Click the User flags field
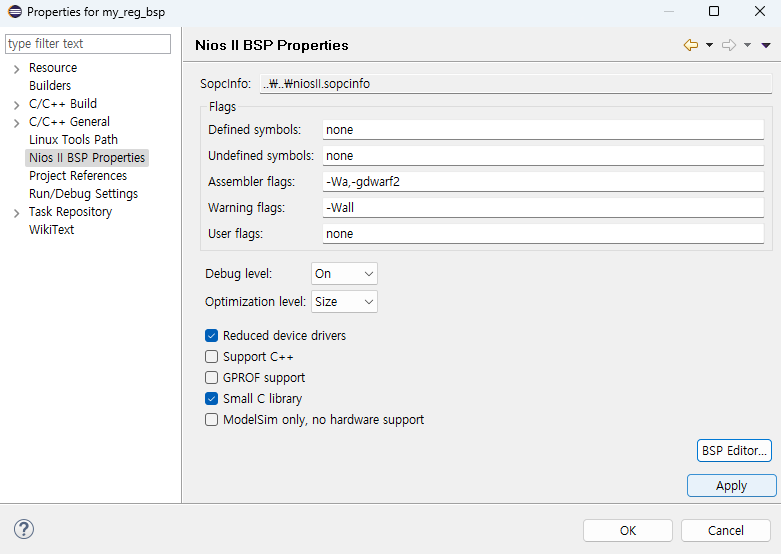 click(x=543, y=234)
